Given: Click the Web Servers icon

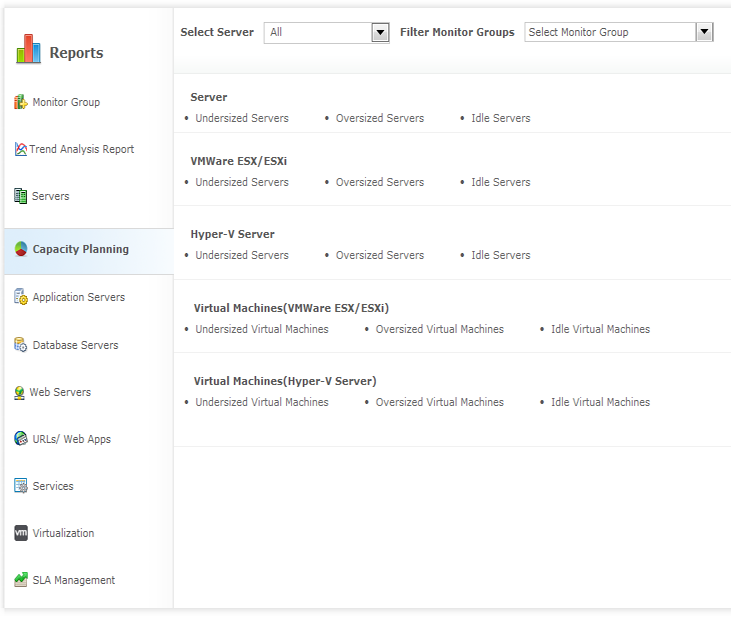Looking at the screenshot, I should (20, 393).
